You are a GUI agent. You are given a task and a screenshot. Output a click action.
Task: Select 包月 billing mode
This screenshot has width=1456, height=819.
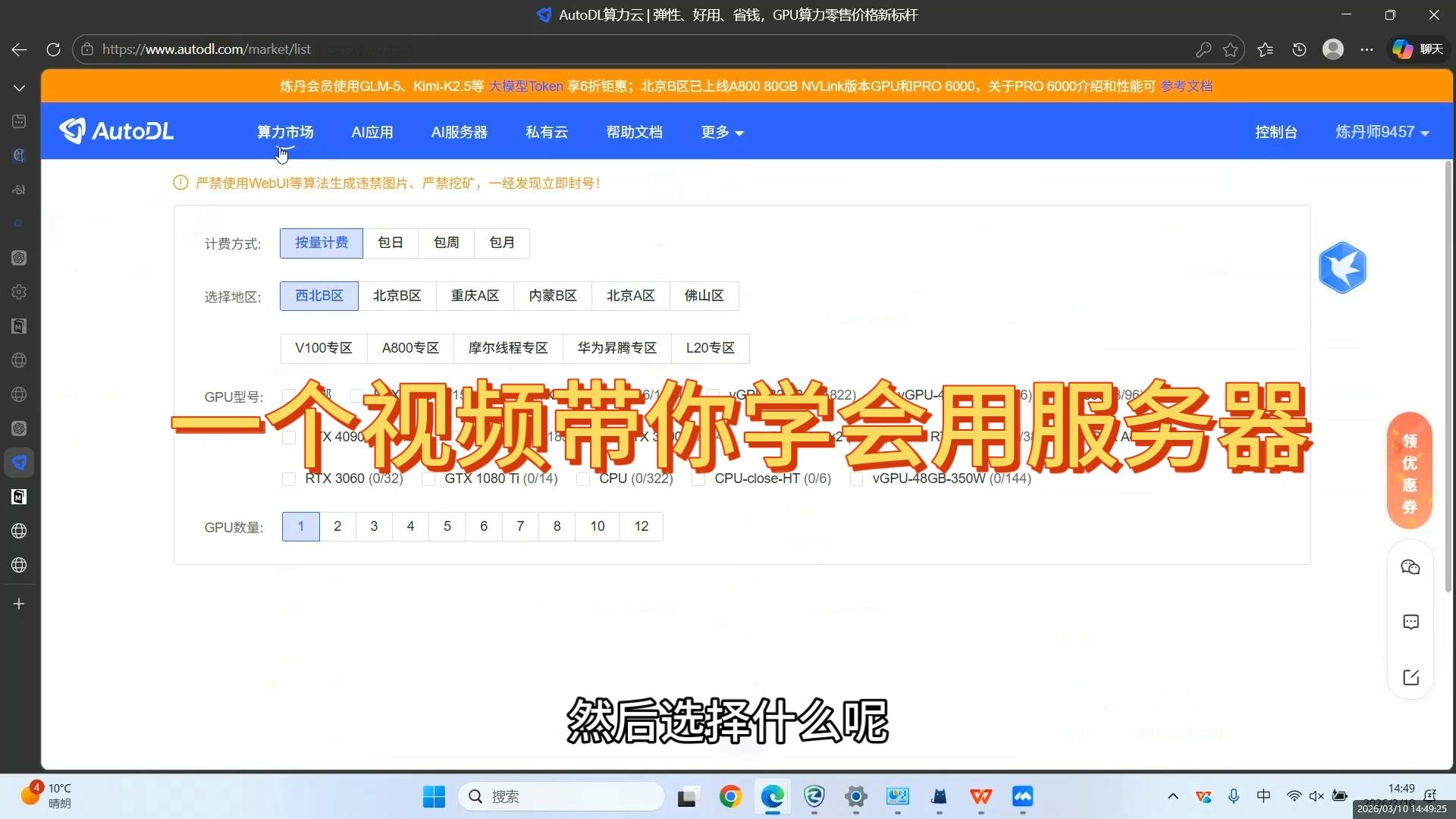502,243
